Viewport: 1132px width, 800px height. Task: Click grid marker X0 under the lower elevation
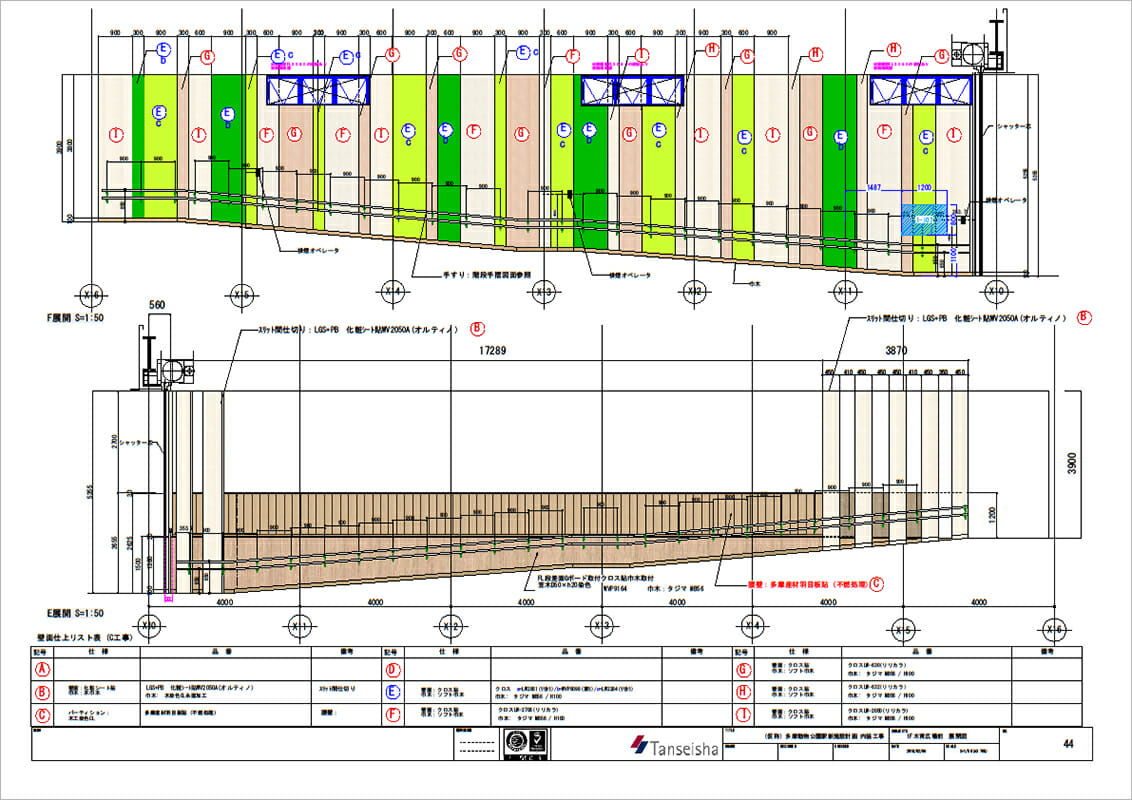coord(150,625)
